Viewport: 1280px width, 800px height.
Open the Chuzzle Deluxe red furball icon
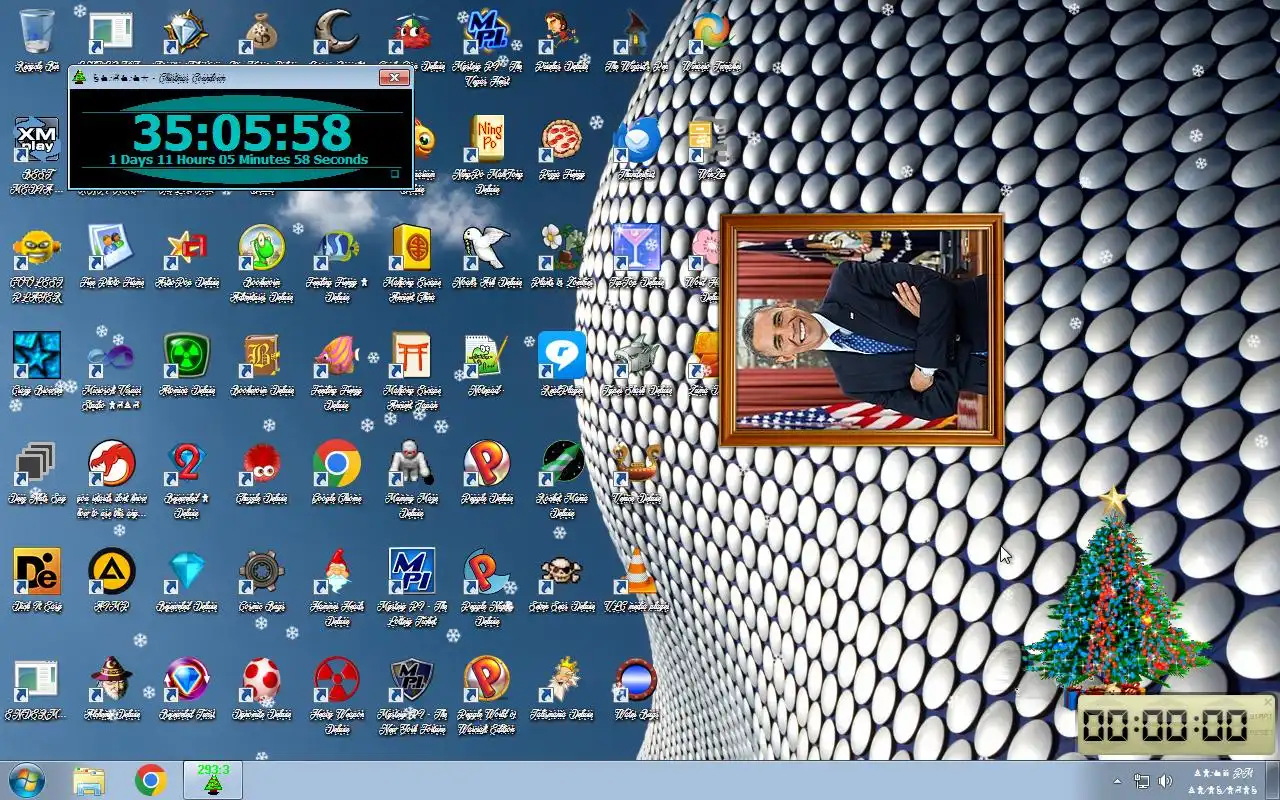tap(262, 463)
